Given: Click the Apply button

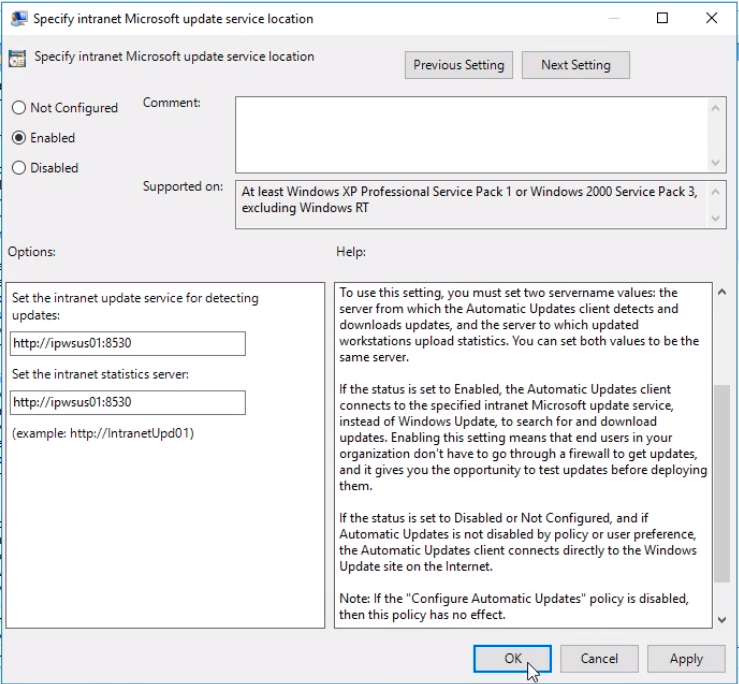Looking at the screenshot, I should (x=686, y=659).
